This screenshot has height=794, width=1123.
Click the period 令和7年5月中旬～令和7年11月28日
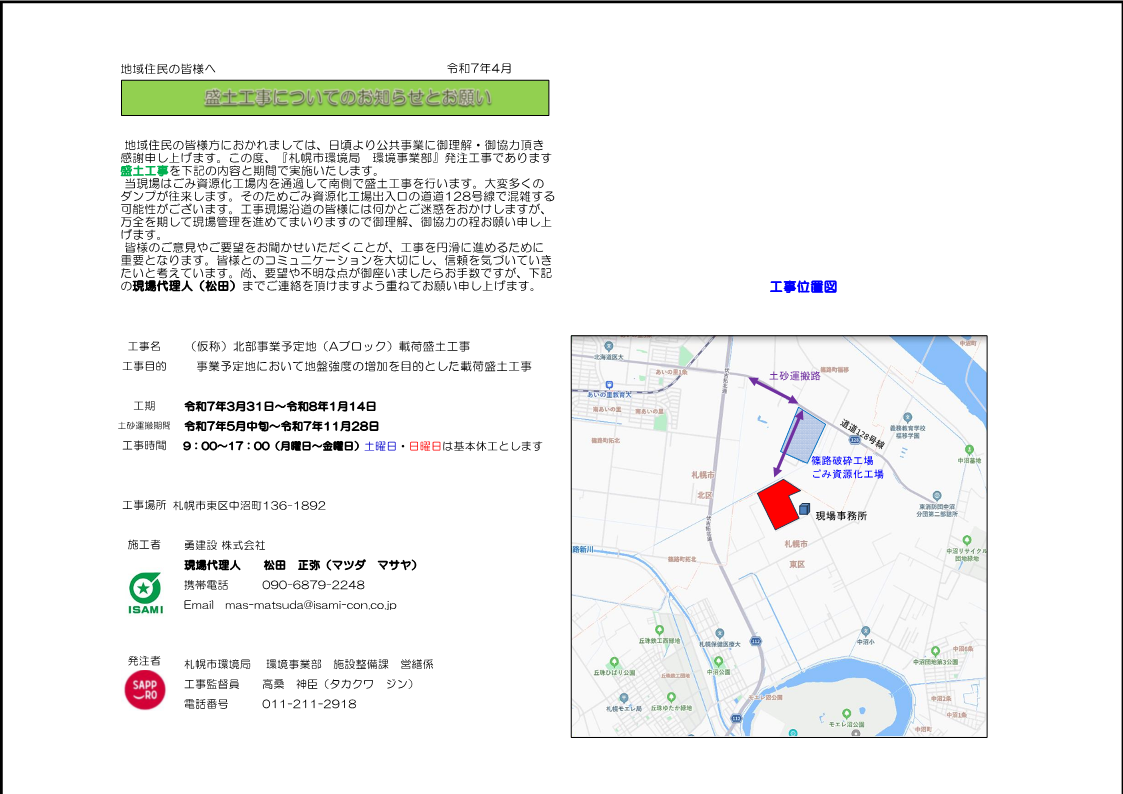coord(281,426)
